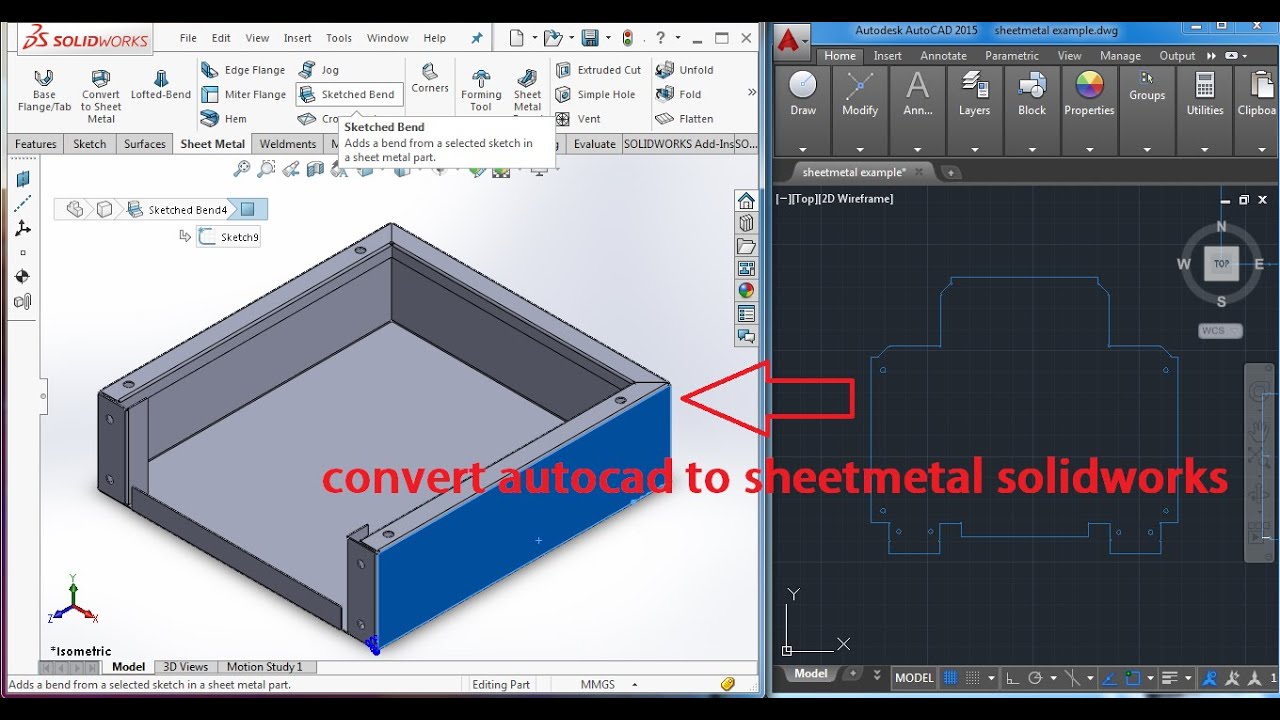The image size is (1280, 720).
Task: Click the Sketched Bend tool
Action: click(x=349, y=94)
